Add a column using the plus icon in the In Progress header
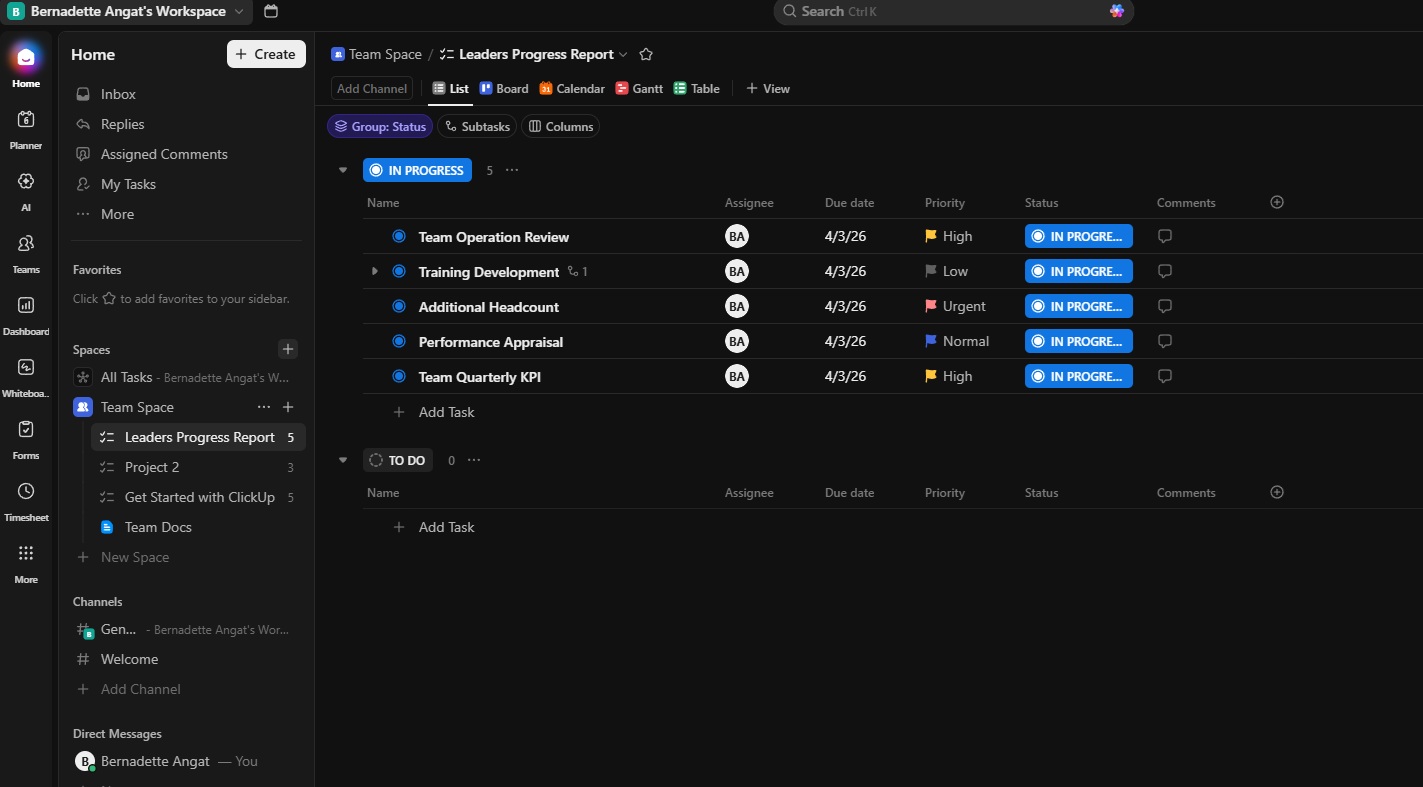This screenshot has width=1423, height=787. (x=1277, y=202)
